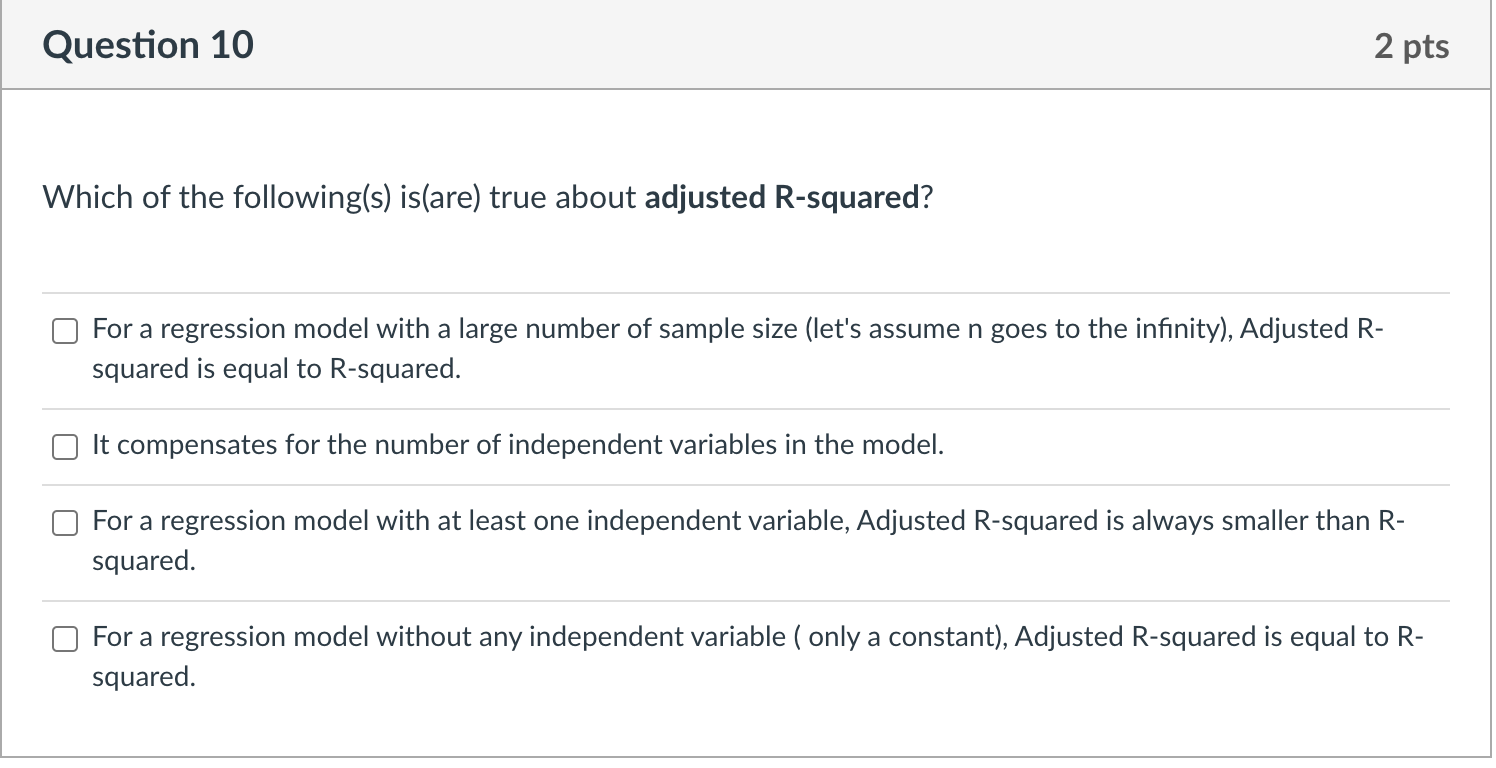Click the second answer statement text

(x=516, y=446)
